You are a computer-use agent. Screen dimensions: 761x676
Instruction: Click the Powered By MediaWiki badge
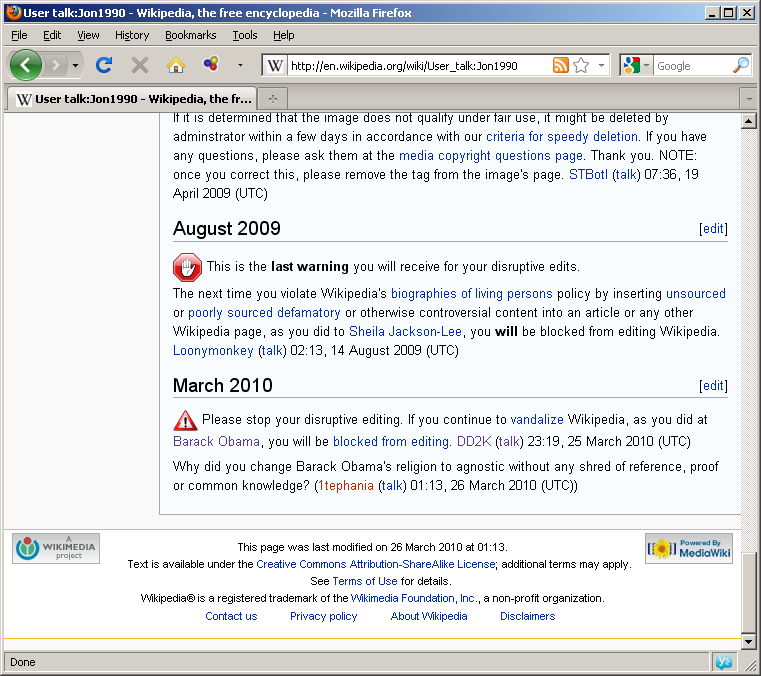689,548
